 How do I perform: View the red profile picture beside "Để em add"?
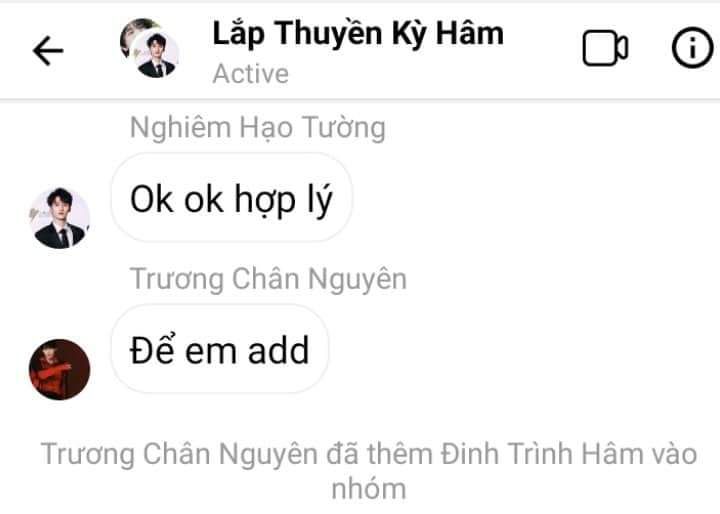pos(59,369)
